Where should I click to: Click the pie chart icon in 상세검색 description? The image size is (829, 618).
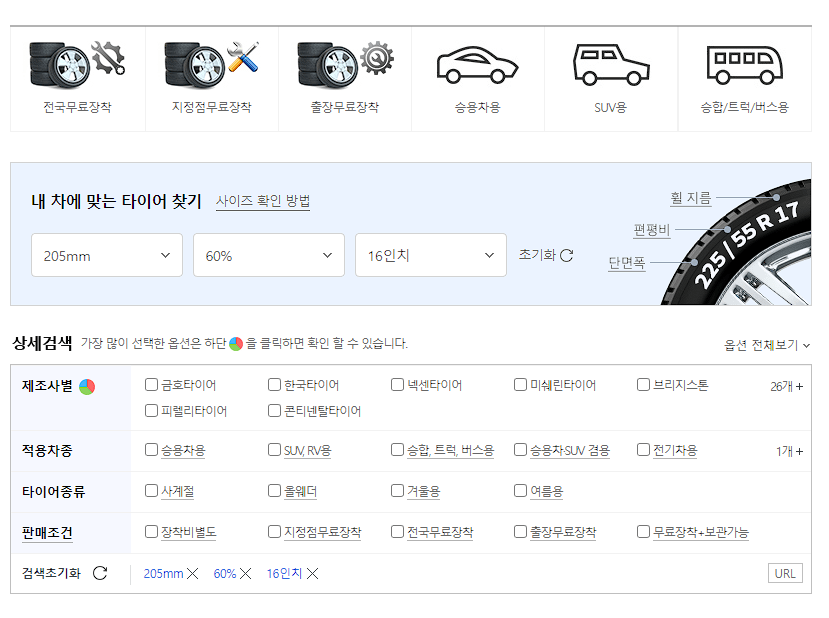pyautogui.click(x=236, y=344)
